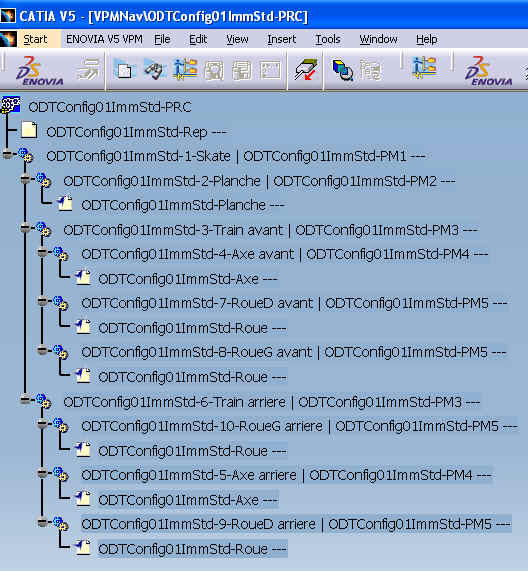Collapse the 3-Train avant node

25,228
